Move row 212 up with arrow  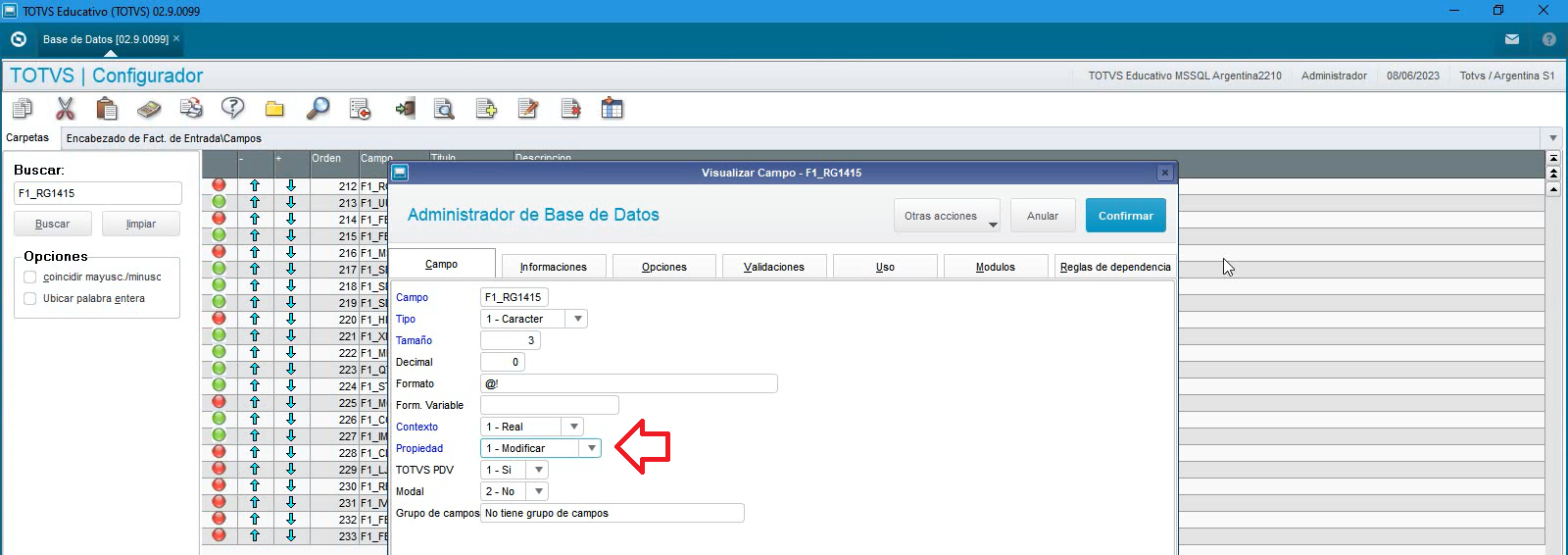255,185
